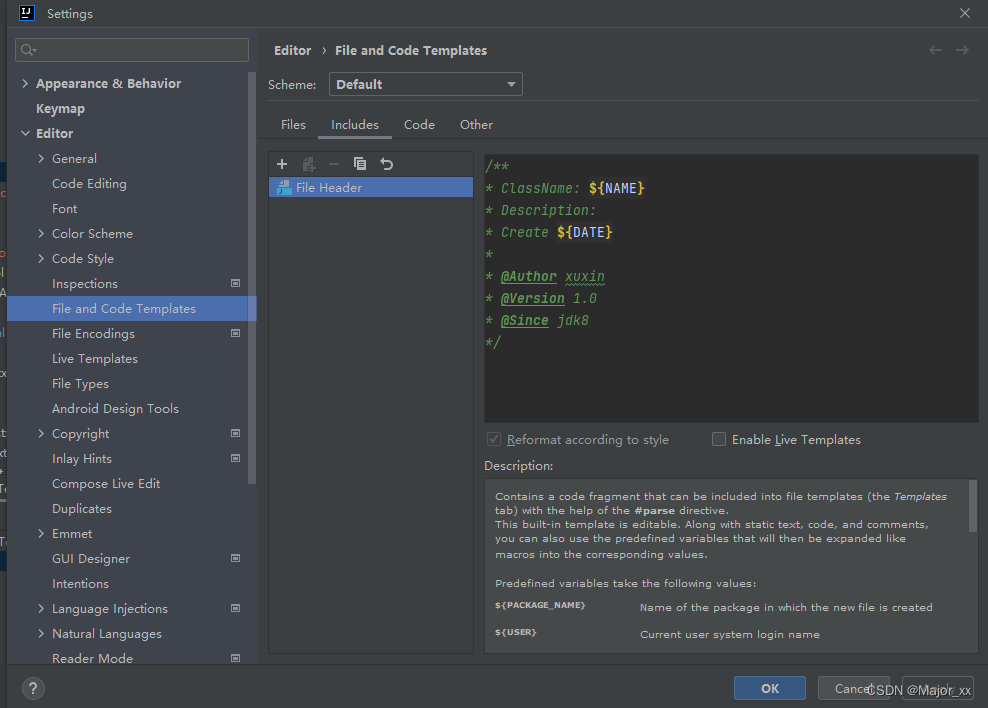
Task: Open Live Templates settings
Action: [x=95, y=358]
